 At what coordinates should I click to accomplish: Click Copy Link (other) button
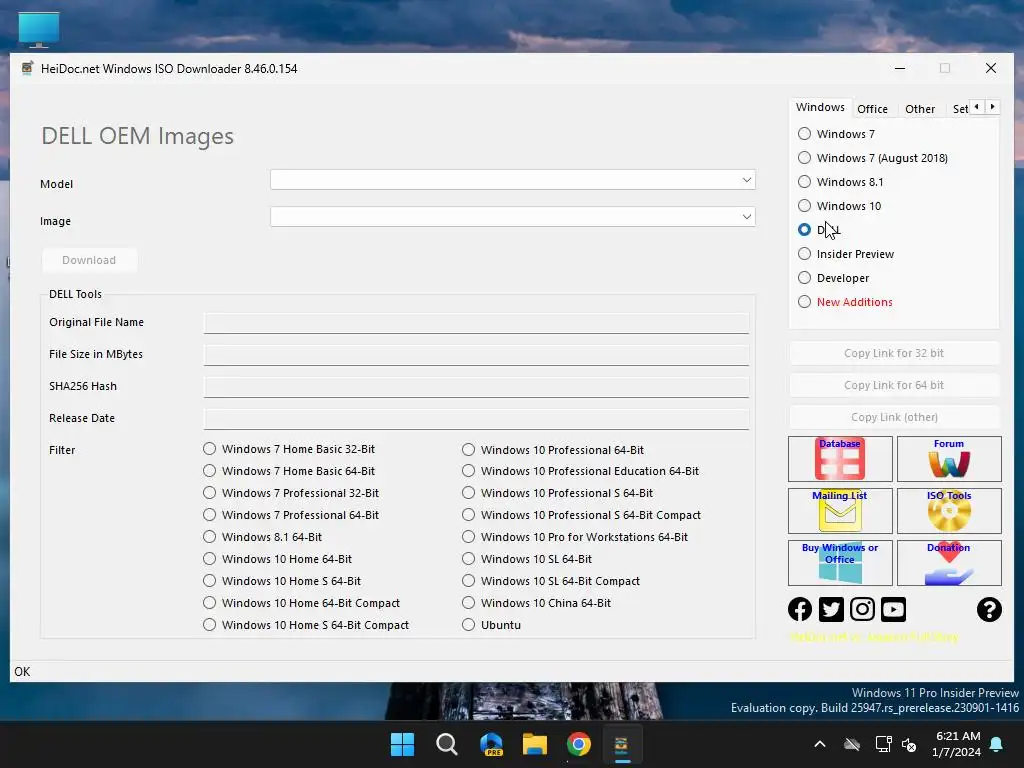[893, 417]
